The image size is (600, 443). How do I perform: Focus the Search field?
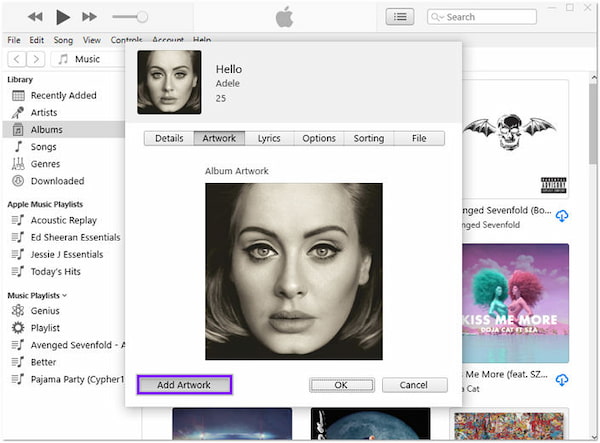482,17
